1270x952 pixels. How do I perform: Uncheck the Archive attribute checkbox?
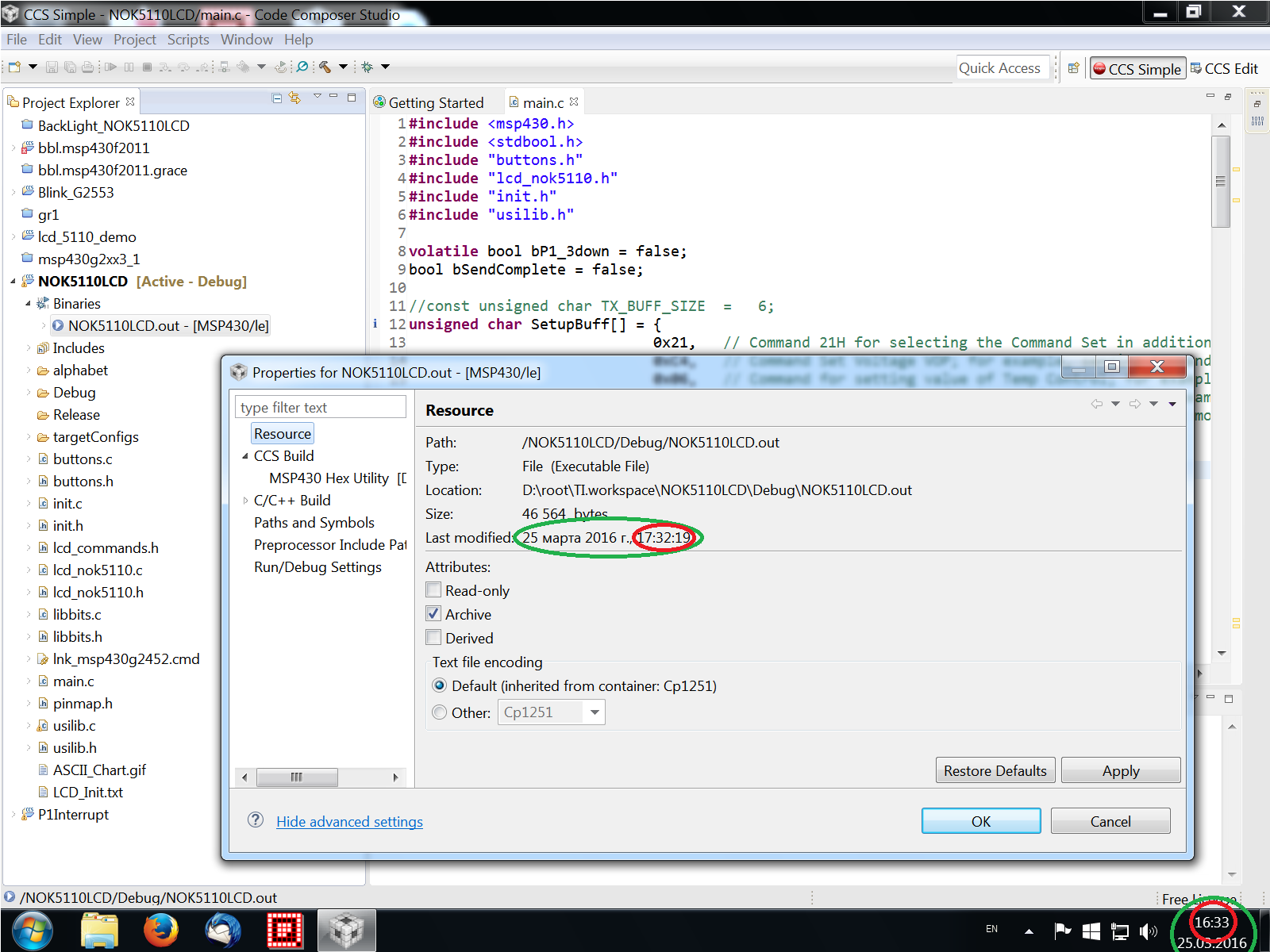coord(433,614)
